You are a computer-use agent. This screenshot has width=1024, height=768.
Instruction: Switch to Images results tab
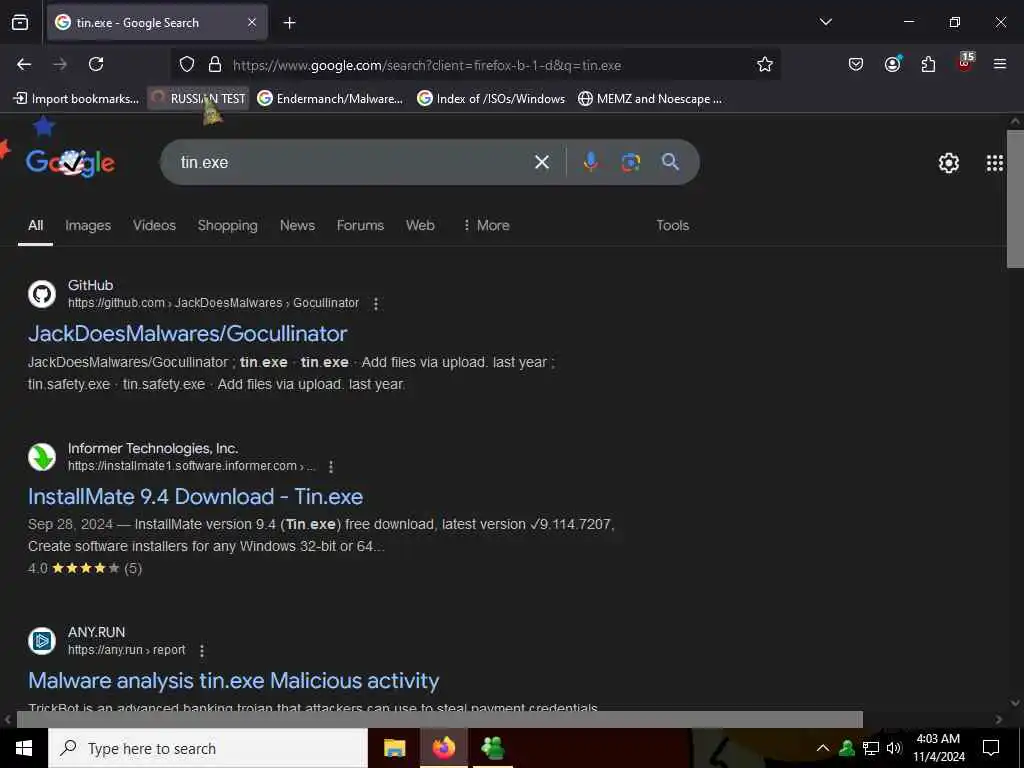(88, 225)
